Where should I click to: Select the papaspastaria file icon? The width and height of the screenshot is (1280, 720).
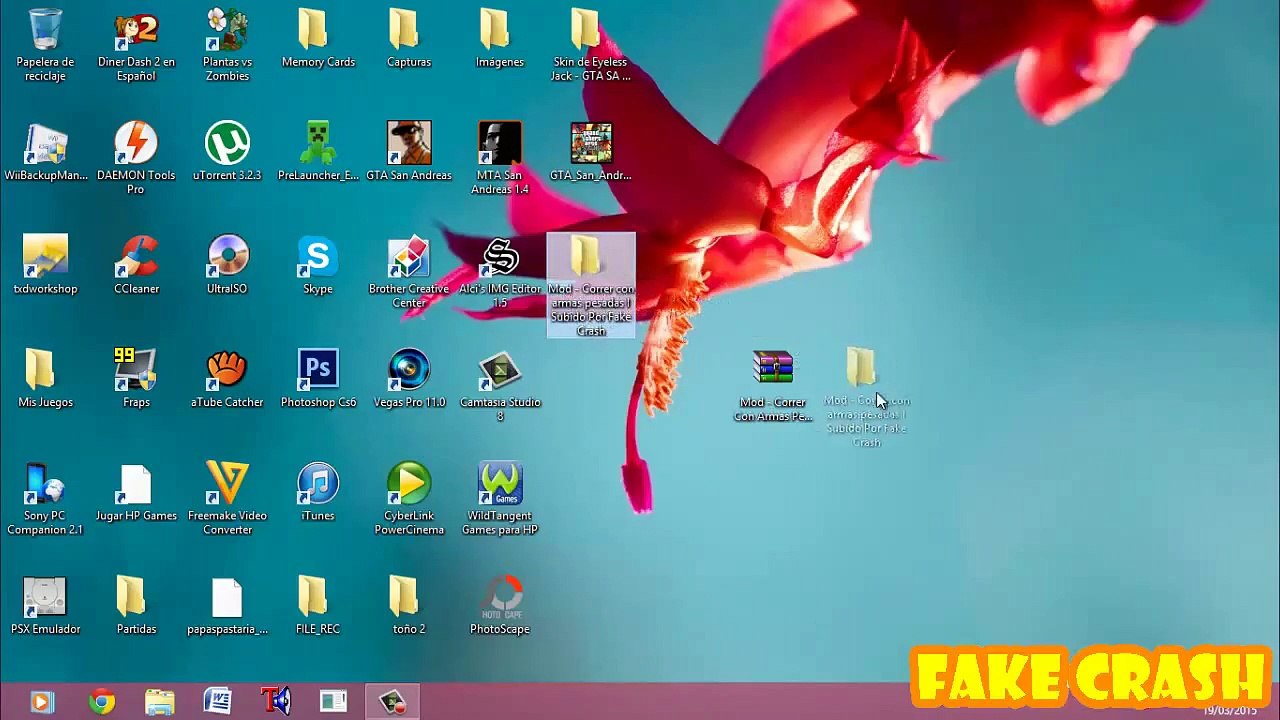coord(227,606)
